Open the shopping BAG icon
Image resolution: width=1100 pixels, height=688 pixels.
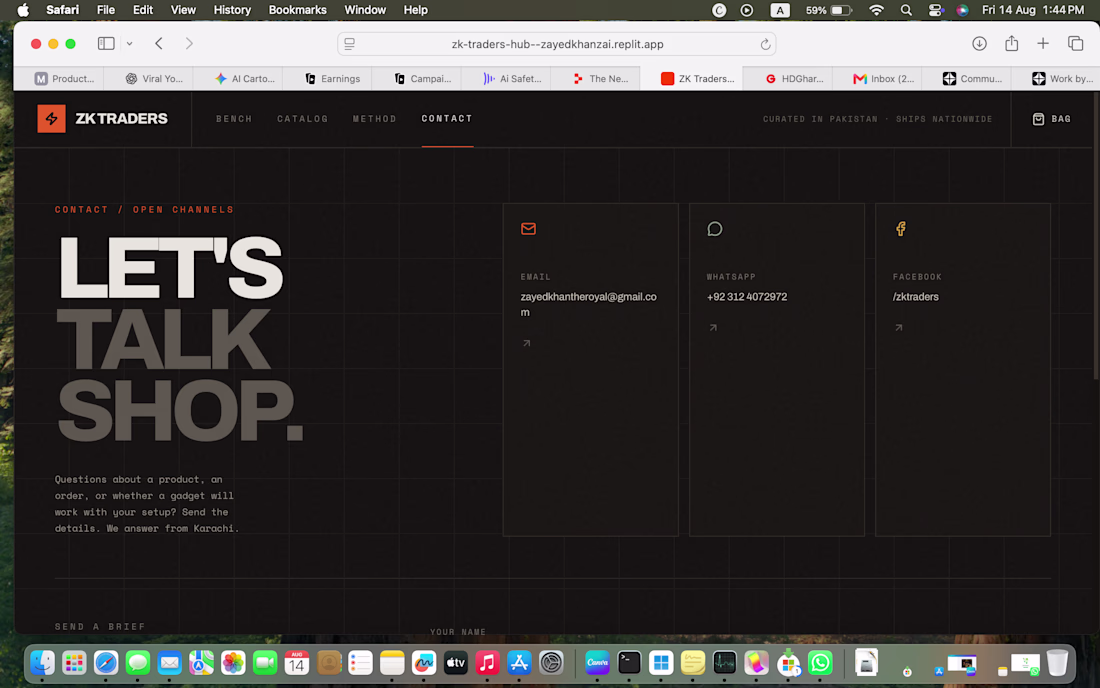click(1038, 119)
